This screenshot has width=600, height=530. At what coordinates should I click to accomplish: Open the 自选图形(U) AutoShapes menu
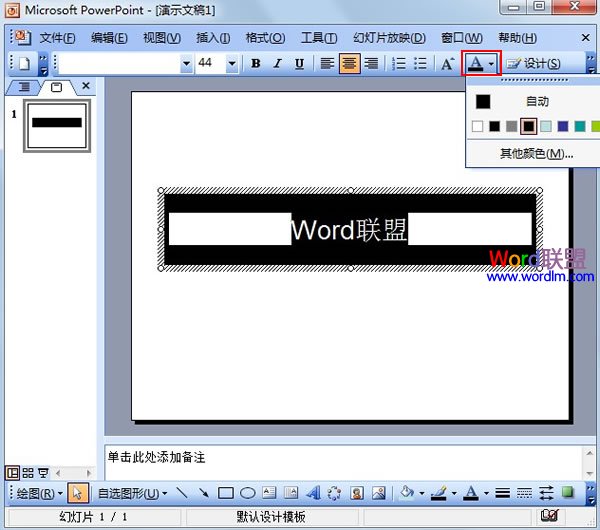tap(132, 493)
